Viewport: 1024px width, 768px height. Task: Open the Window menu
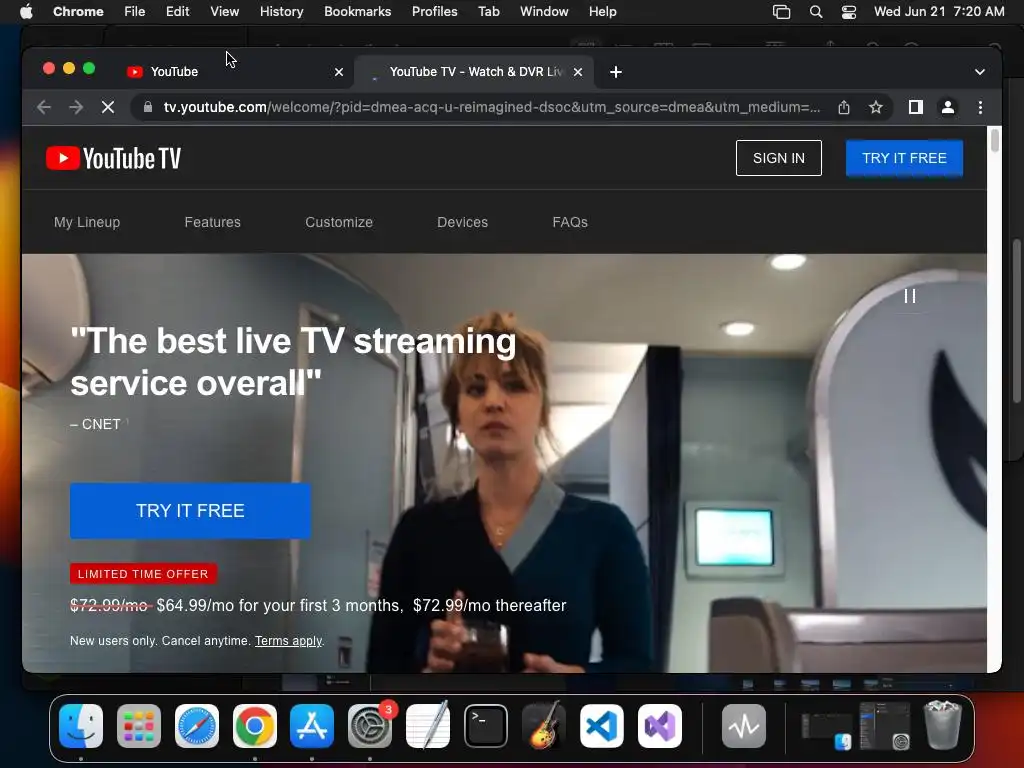(544, 12)
